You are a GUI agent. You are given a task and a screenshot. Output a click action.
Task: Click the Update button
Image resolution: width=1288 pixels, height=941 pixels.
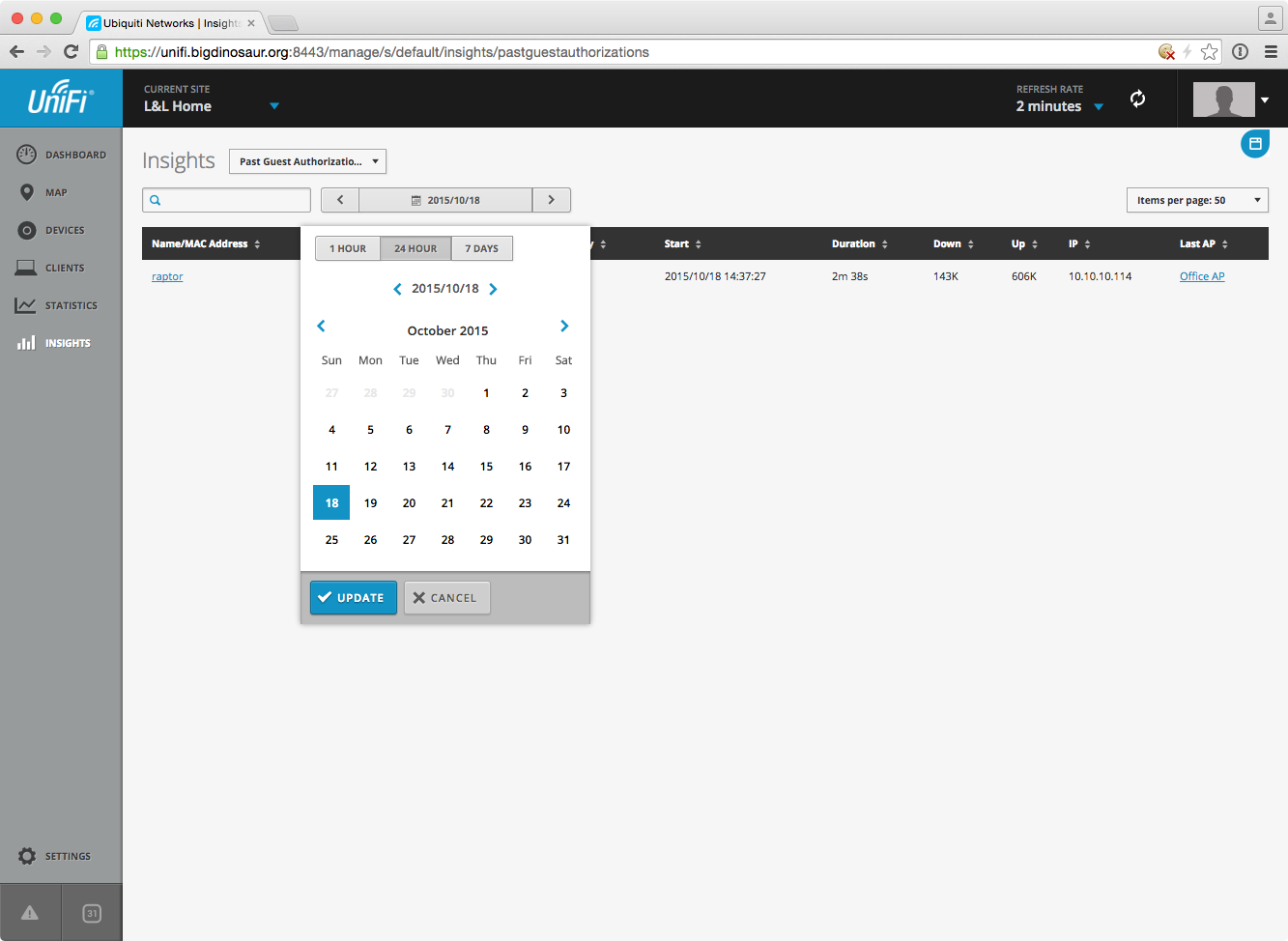[353, 598]
